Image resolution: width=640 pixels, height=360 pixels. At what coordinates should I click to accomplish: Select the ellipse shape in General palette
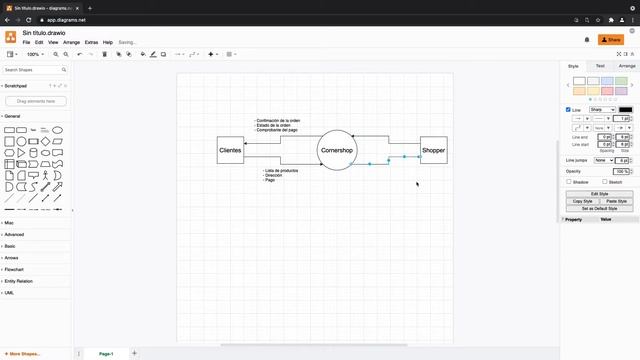point(58,130)
